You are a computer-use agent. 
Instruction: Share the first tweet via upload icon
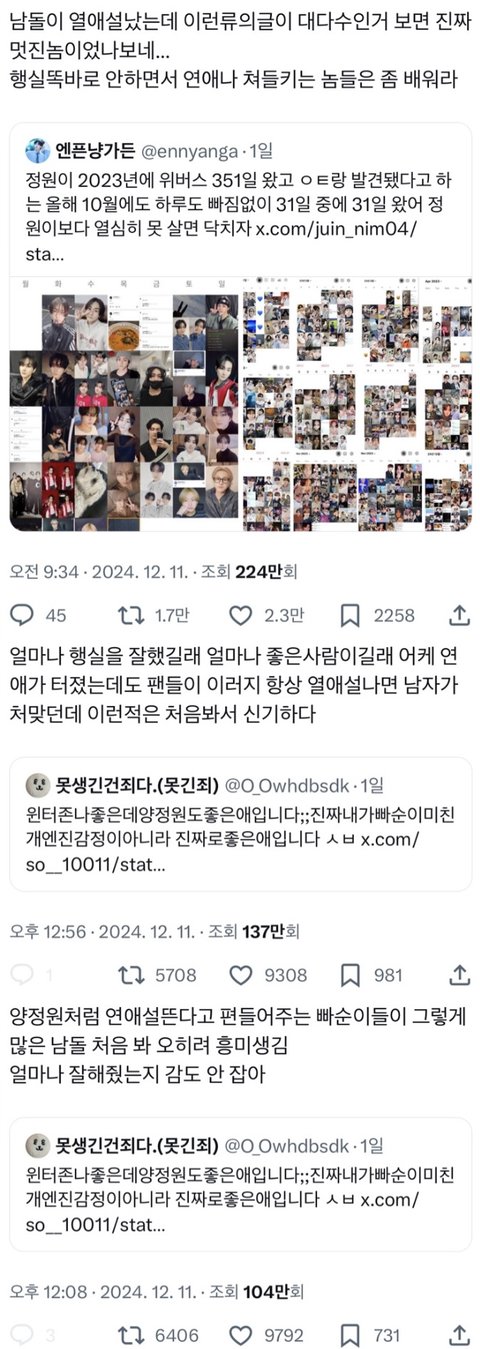459,615
